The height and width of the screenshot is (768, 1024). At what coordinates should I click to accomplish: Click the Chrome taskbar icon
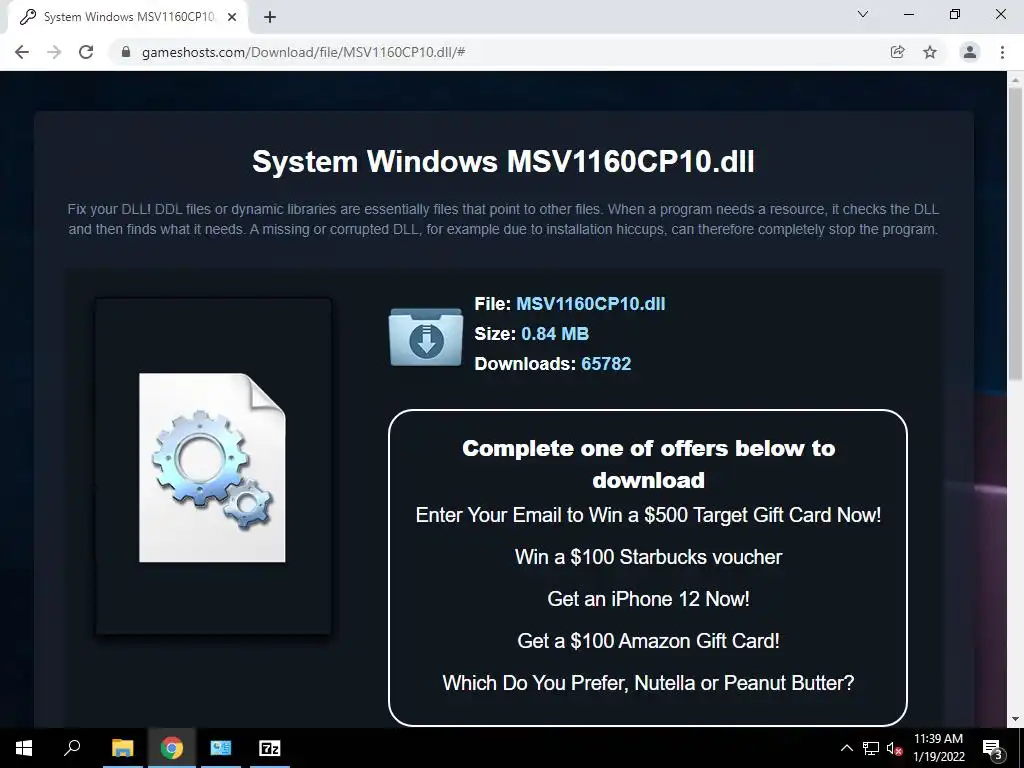[172, 748]
